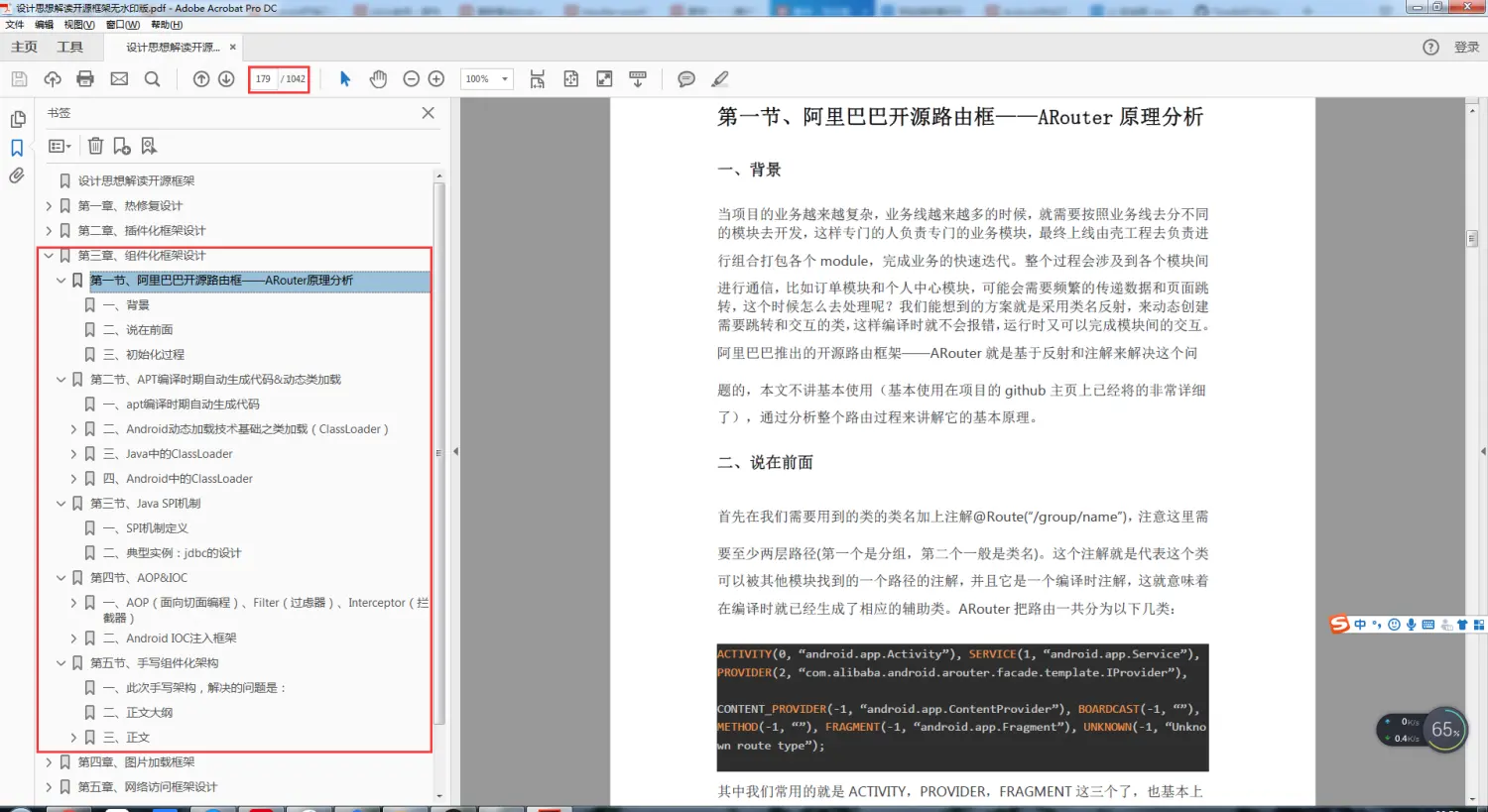
Task: Go to previous page arrow
Action: (x=201, y=79)
